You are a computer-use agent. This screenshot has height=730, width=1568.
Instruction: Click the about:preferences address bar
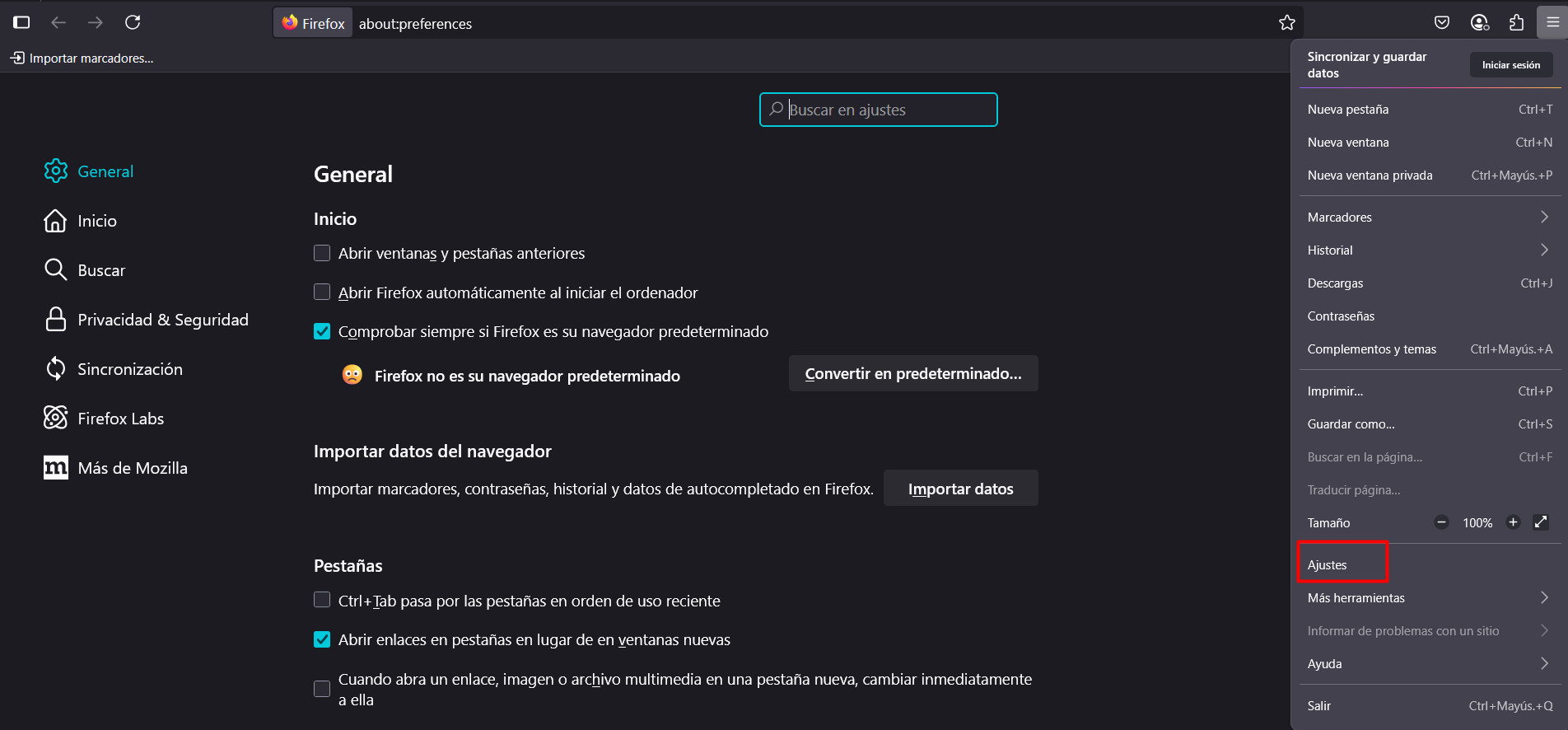click(x=786, y=23)
